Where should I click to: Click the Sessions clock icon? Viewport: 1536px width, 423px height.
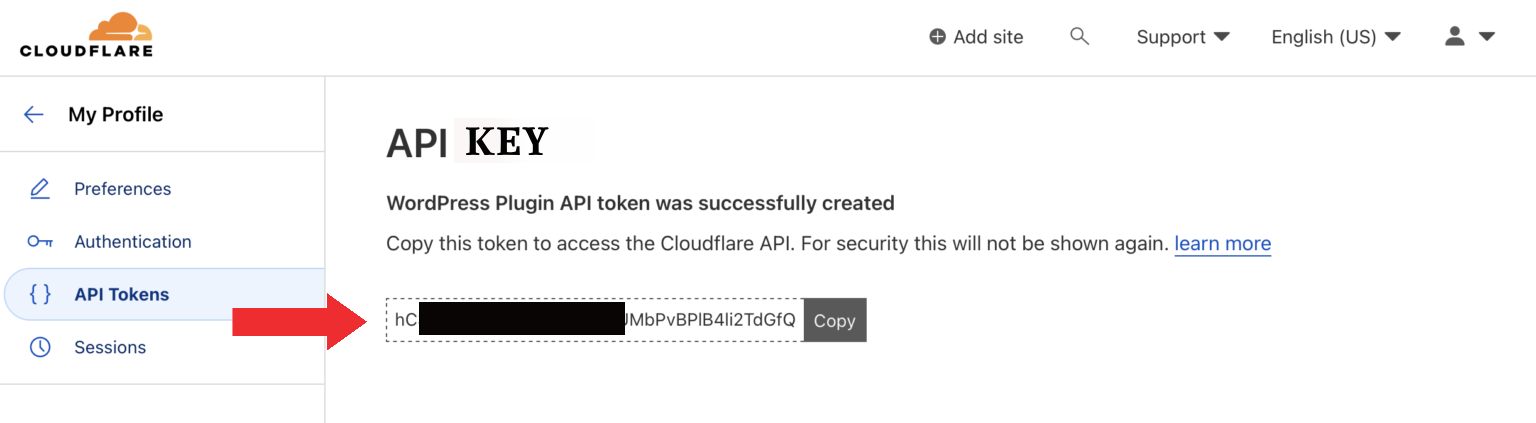tap(40, 348)
